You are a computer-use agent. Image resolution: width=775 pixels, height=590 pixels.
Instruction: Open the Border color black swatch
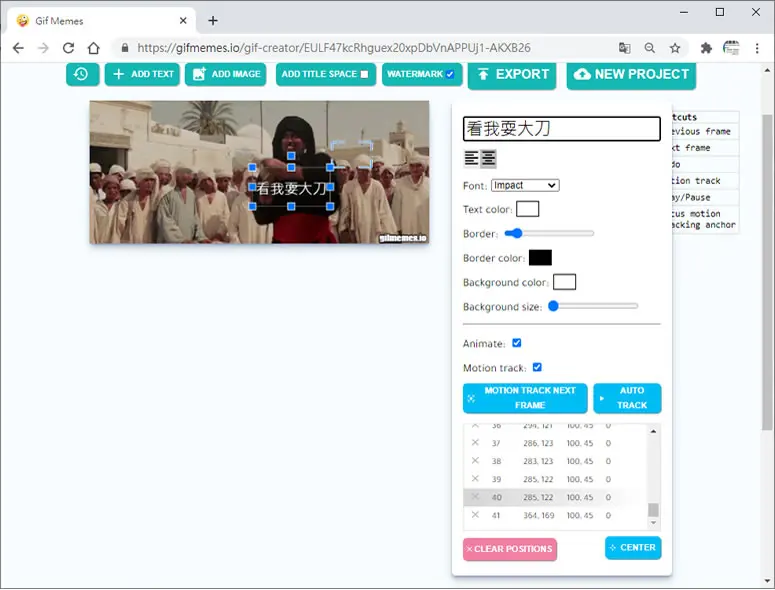tap(540, 257)
